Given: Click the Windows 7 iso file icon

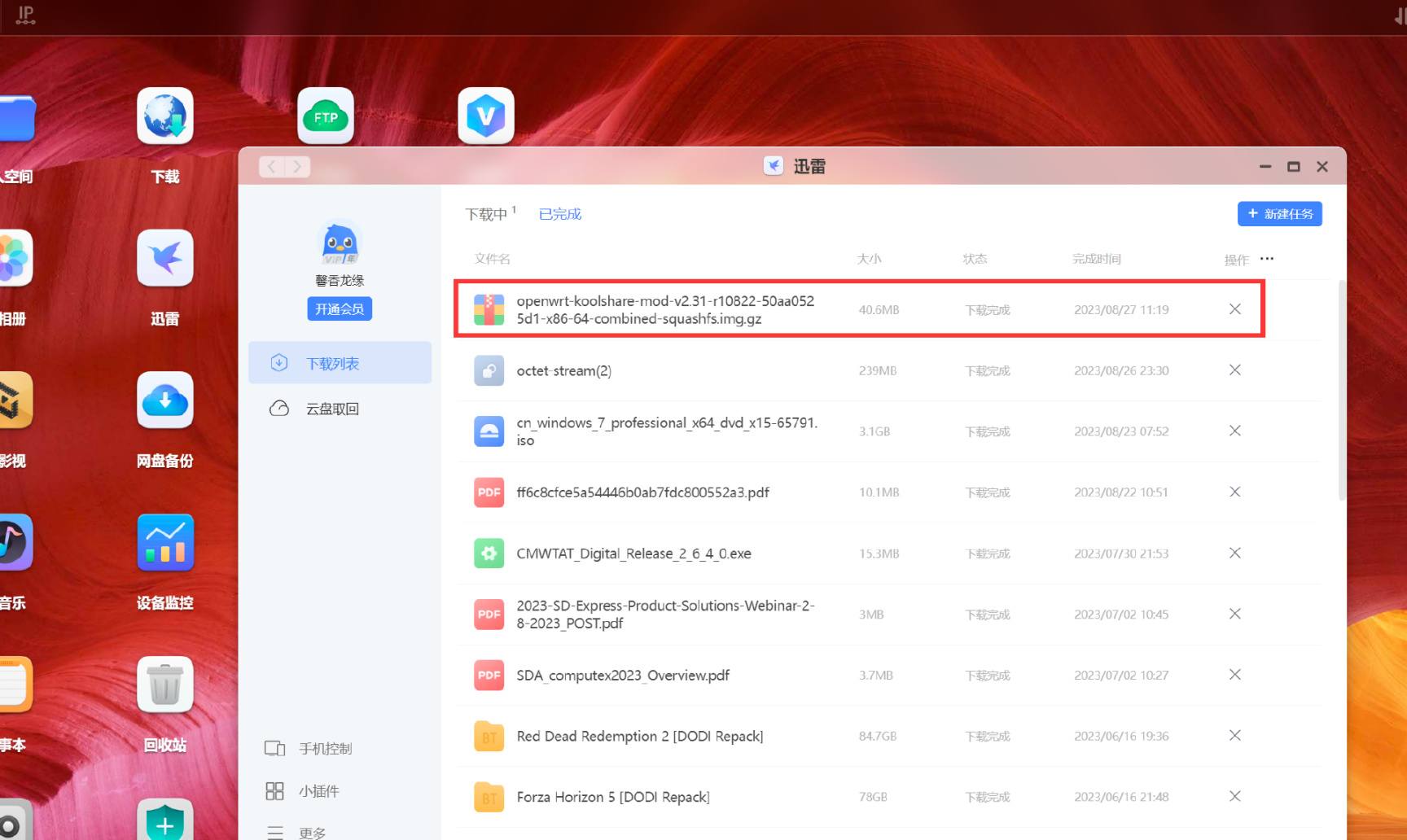Looking at the screenshot, I should (489, 431).
